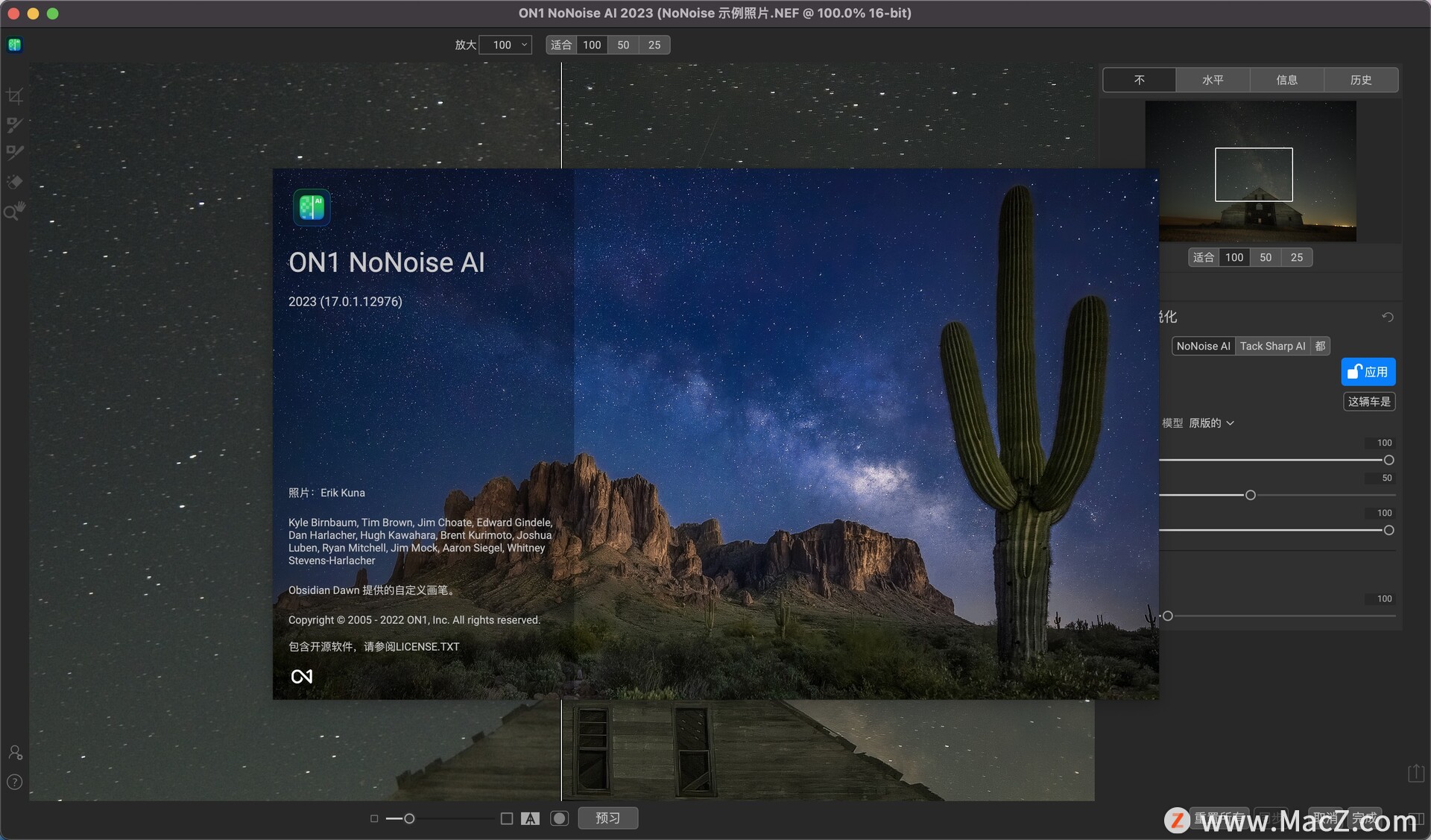Enable the split A/B compare view mode

531,818
